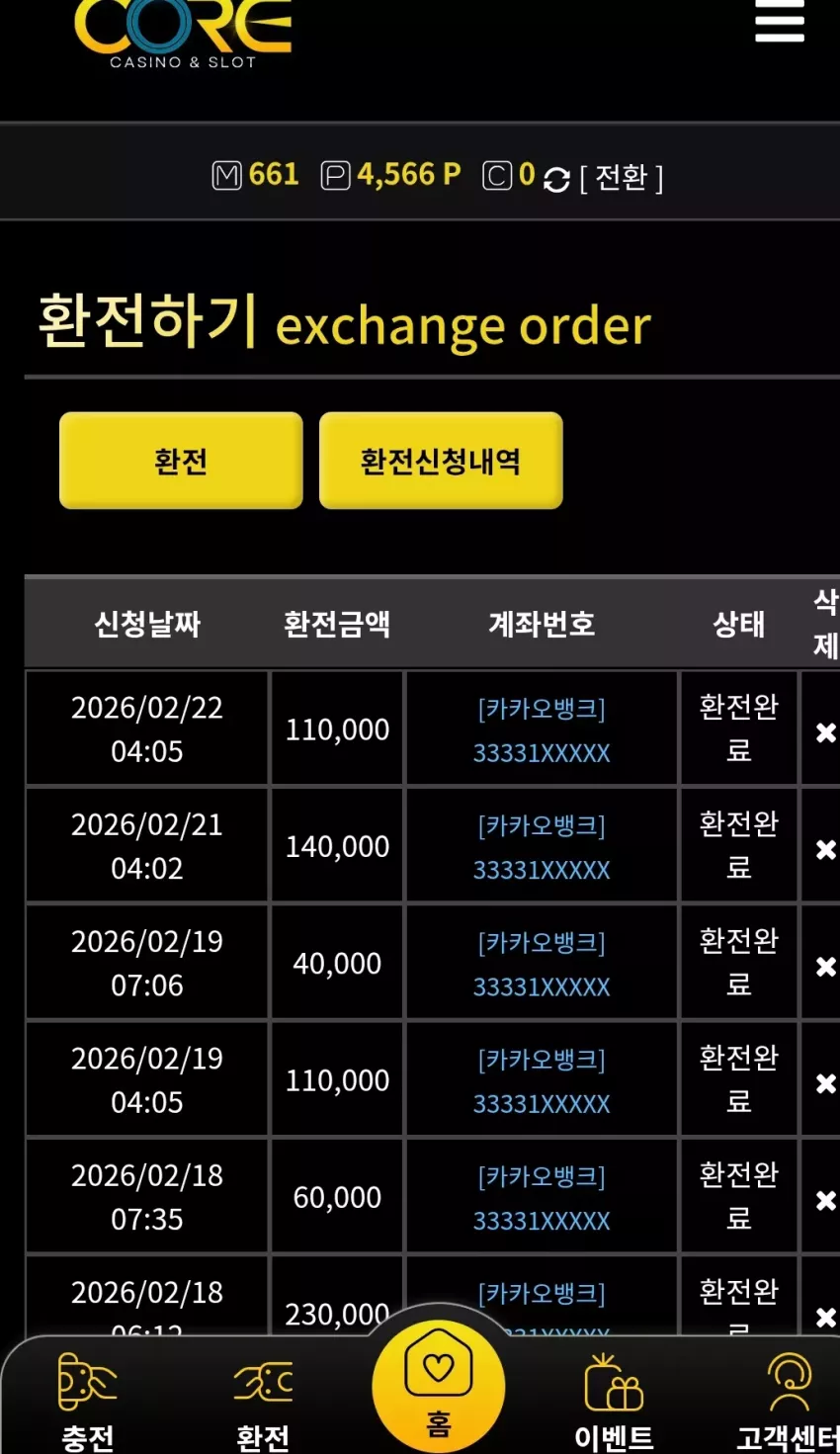Image resolution: width=840 pixels, height=1454 pixels.
Task: Tap the M money balance icon
Action: click(x=226, y=176)
